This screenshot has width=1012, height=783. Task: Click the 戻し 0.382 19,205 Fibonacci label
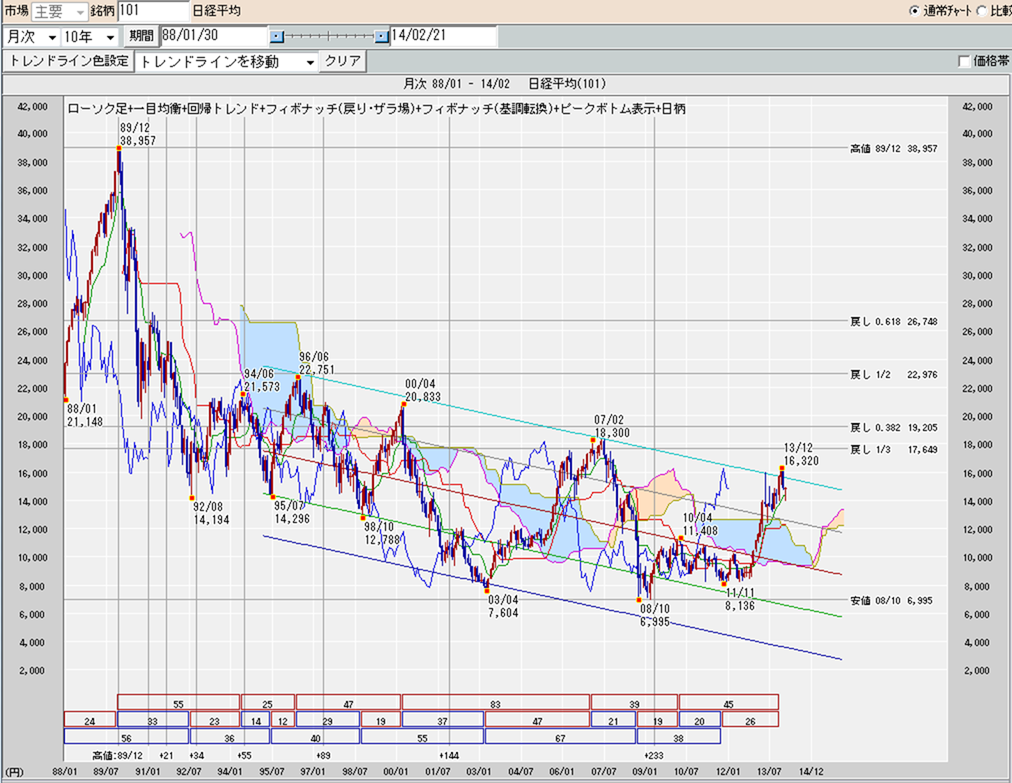(893, 427)
